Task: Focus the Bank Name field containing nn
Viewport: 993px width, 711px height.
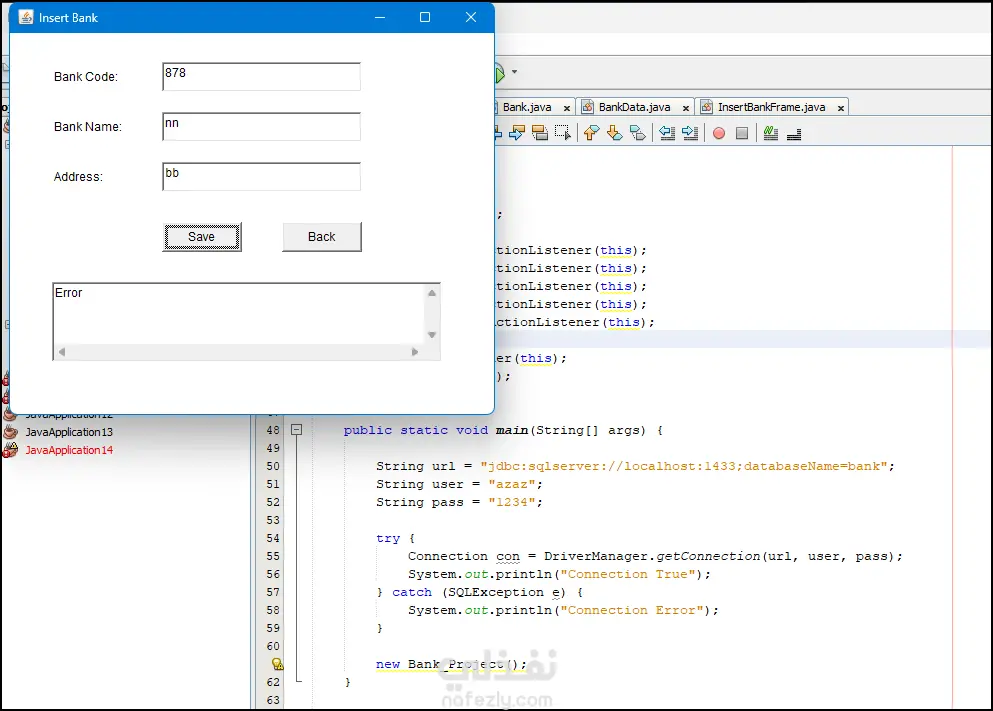Action: (x=262, y=127)
